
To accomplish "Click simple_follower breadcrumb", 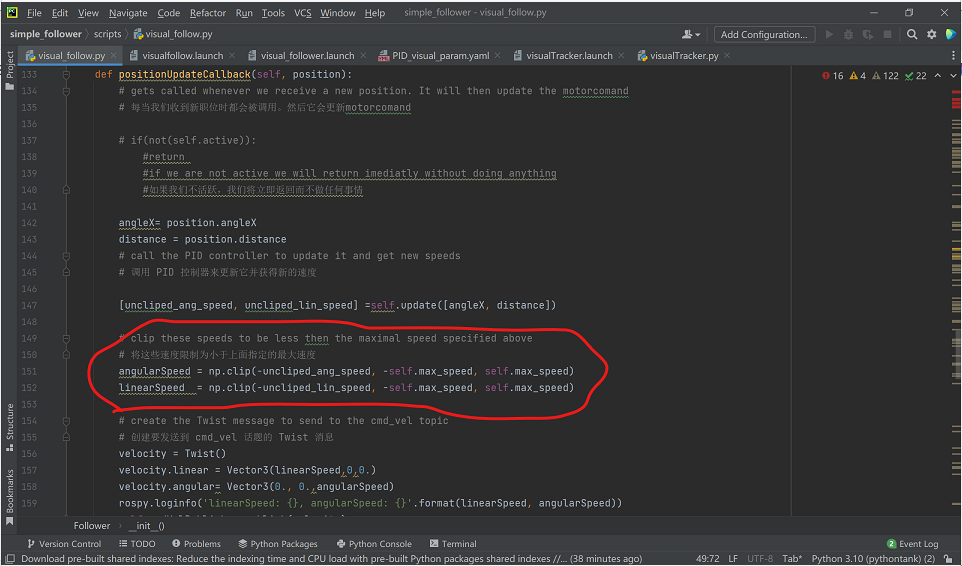I will [x=45, y=34].
